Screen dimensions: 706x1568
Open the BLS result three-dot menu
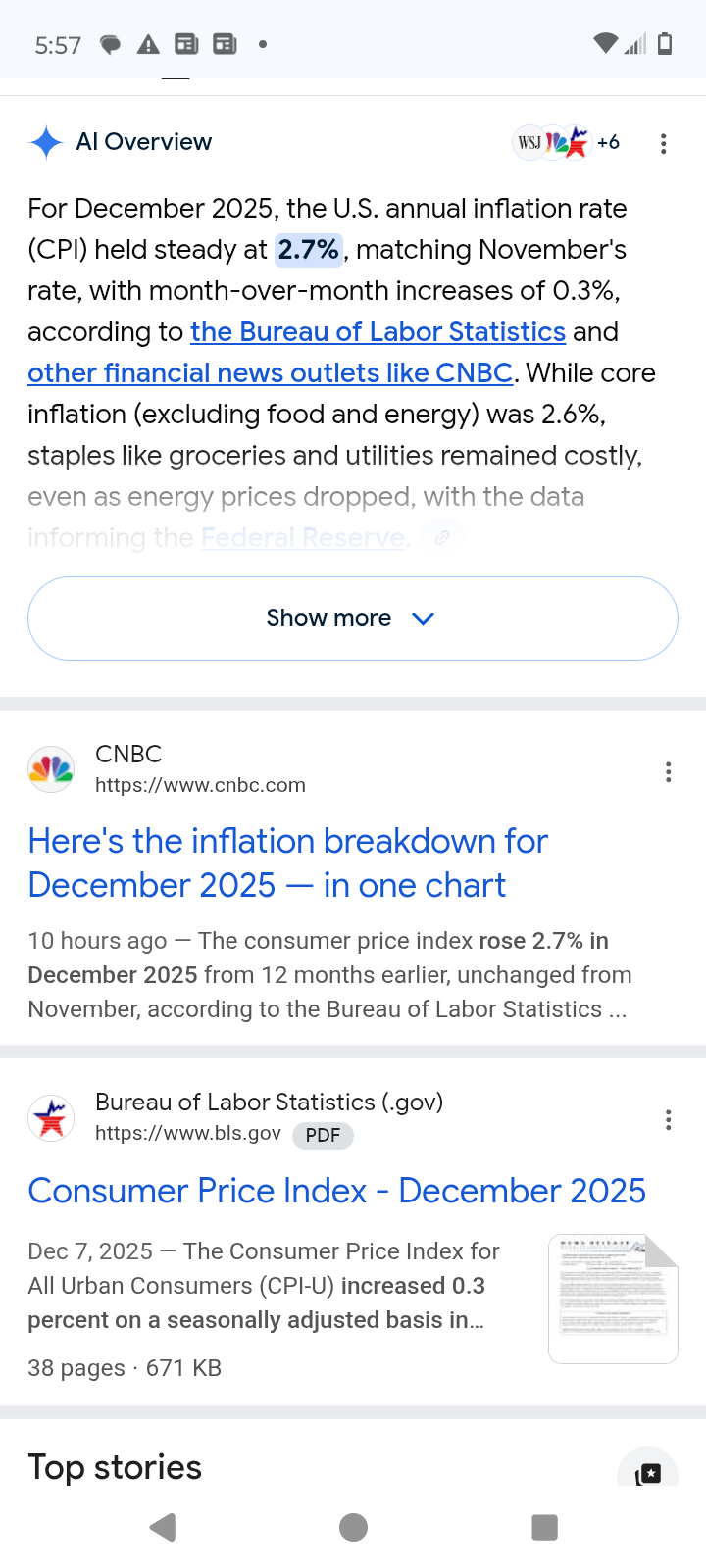point(669,1120)
